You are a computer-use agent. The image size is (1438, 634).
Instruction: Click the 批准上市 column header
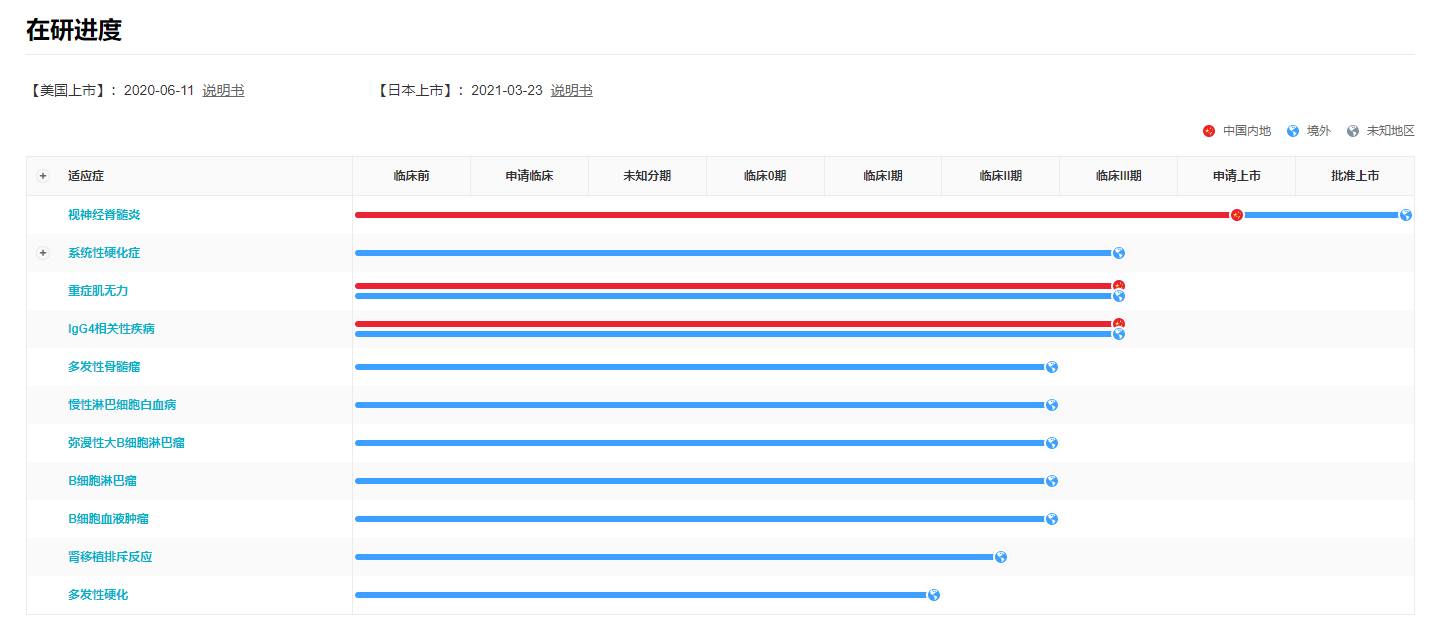point(1354,176)
